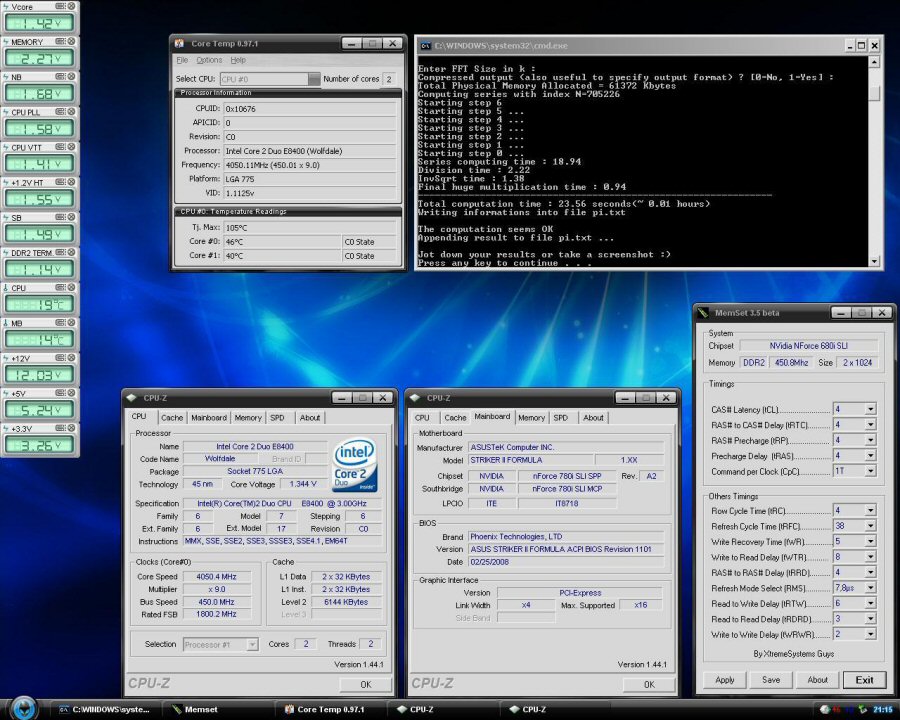This screenshot has width=900, height=720.
Task: Click the Exit button in MemSet
Action: (x=864, y=680)
